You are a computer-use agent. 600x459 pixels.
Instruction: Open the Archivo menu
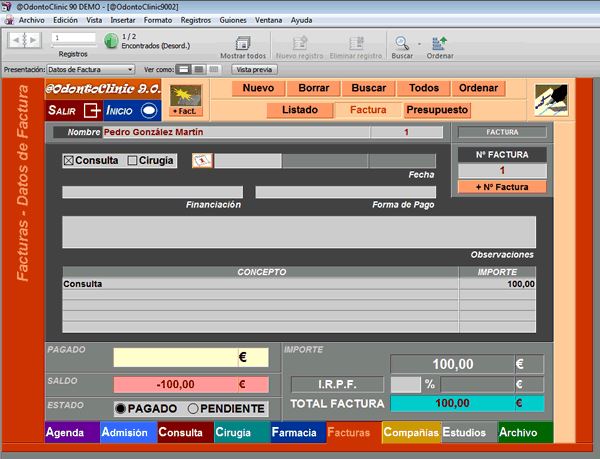point(31,20)
